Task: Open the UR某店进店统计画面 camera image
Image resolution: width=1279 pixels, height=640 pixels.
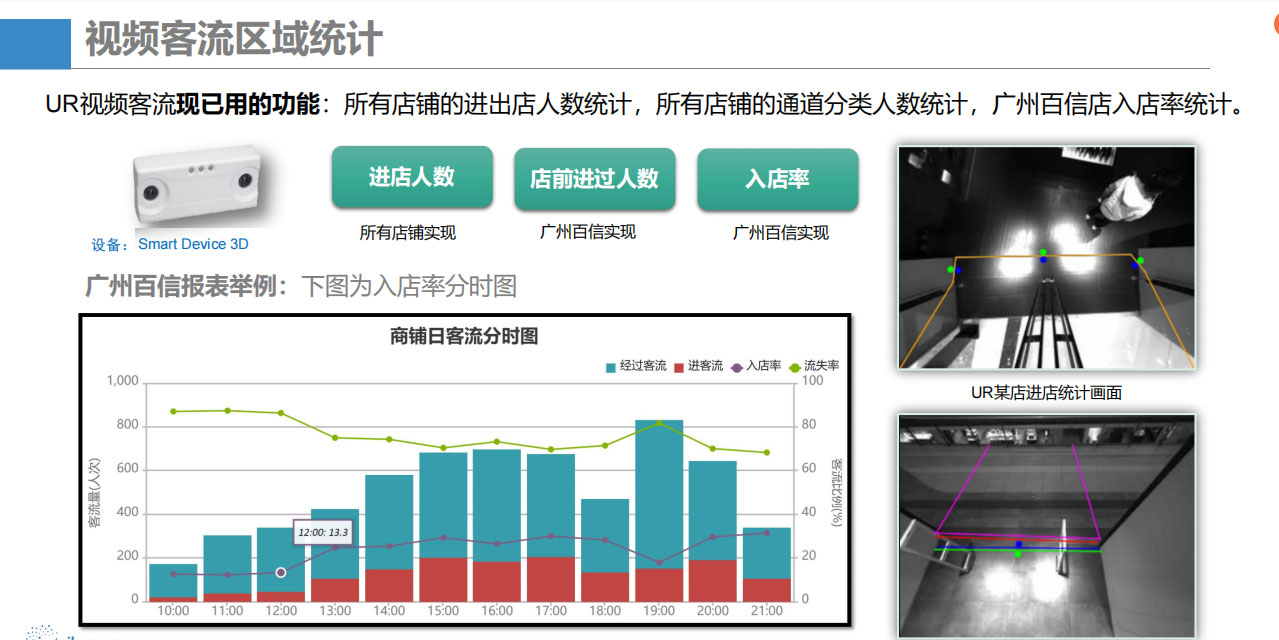Action: pyautogui.click(x=1046, y=258)
